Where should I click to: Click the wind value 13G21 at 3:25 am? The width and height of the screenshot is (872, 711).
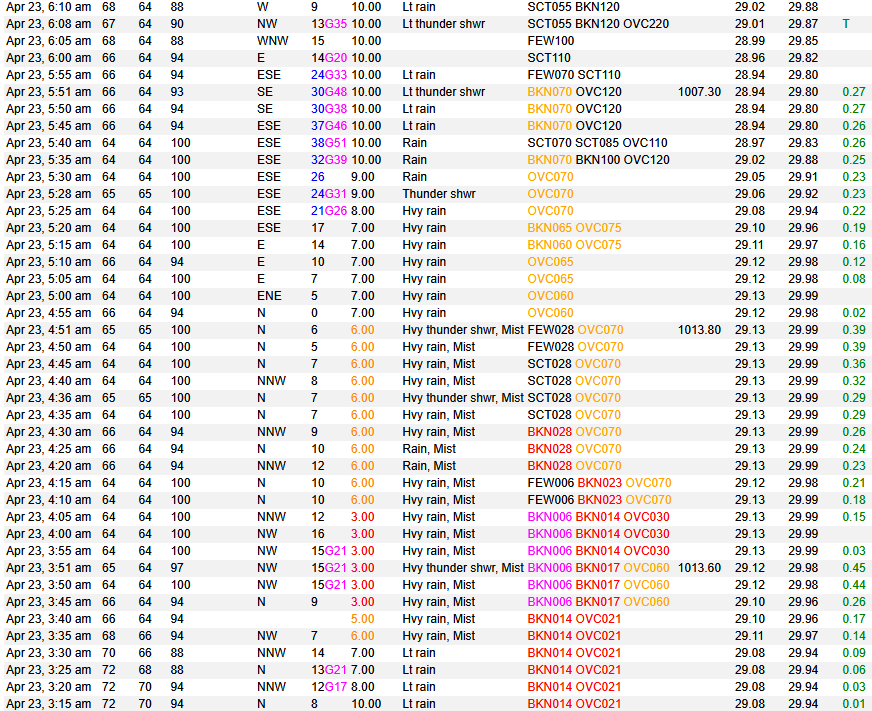(x=329, y=669)
